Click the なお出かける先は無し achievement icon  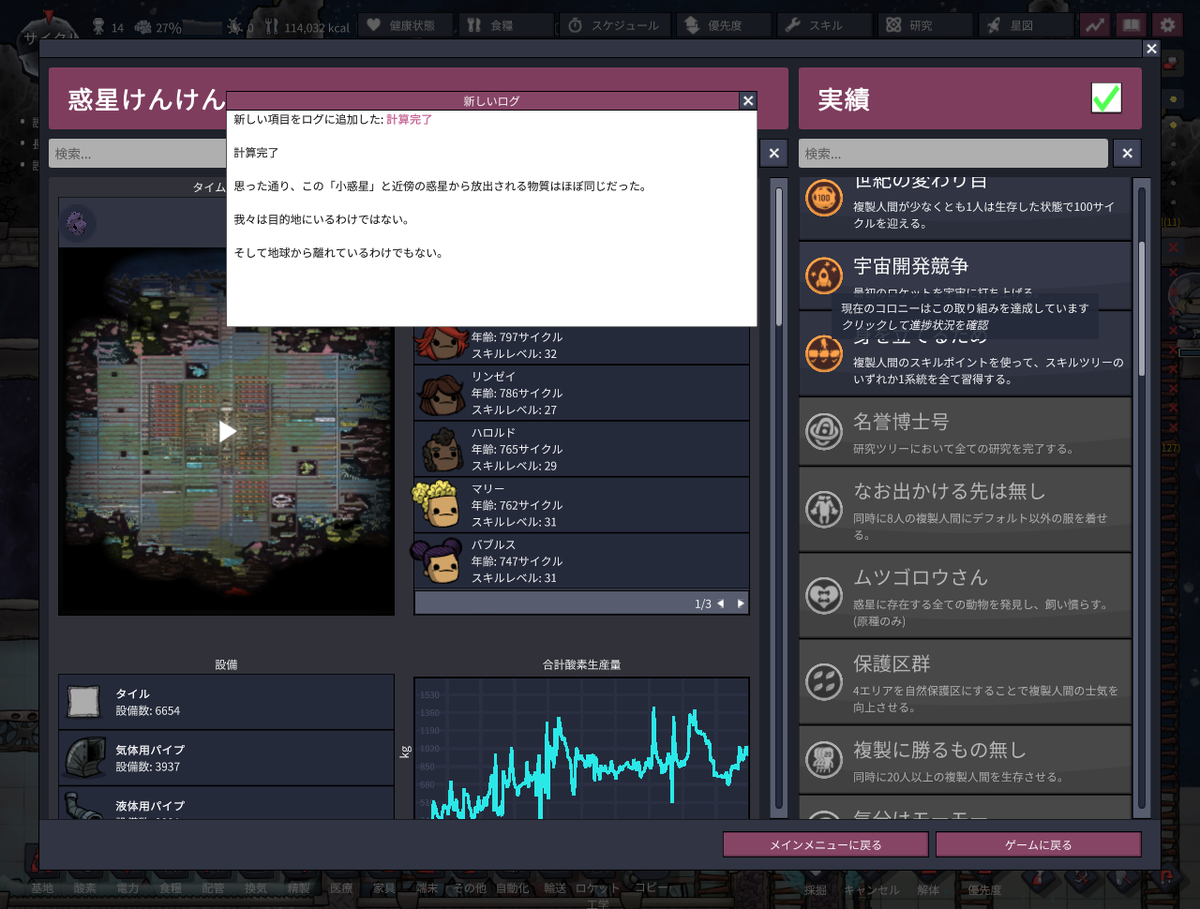[825, 509]
